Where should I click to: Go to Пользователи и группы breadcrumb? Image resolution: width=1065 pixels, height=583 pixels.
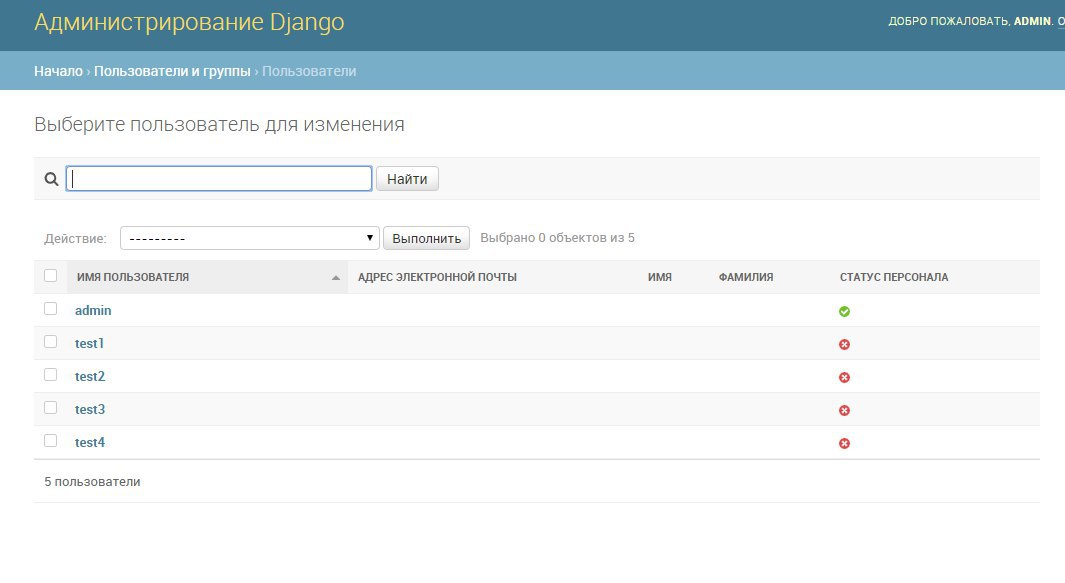(172, 71)
